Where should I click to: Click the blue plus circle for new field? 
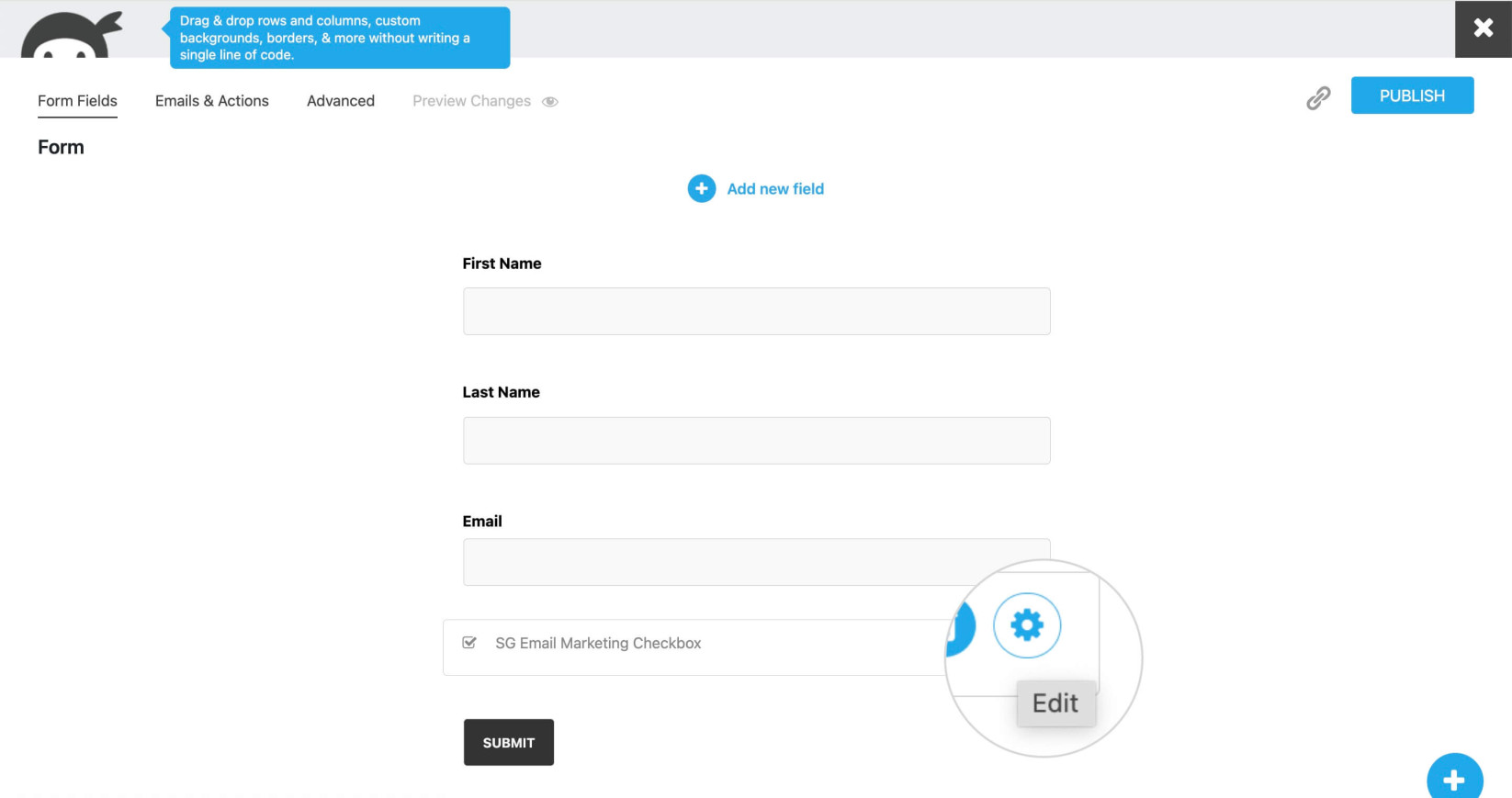pos(702,188)
